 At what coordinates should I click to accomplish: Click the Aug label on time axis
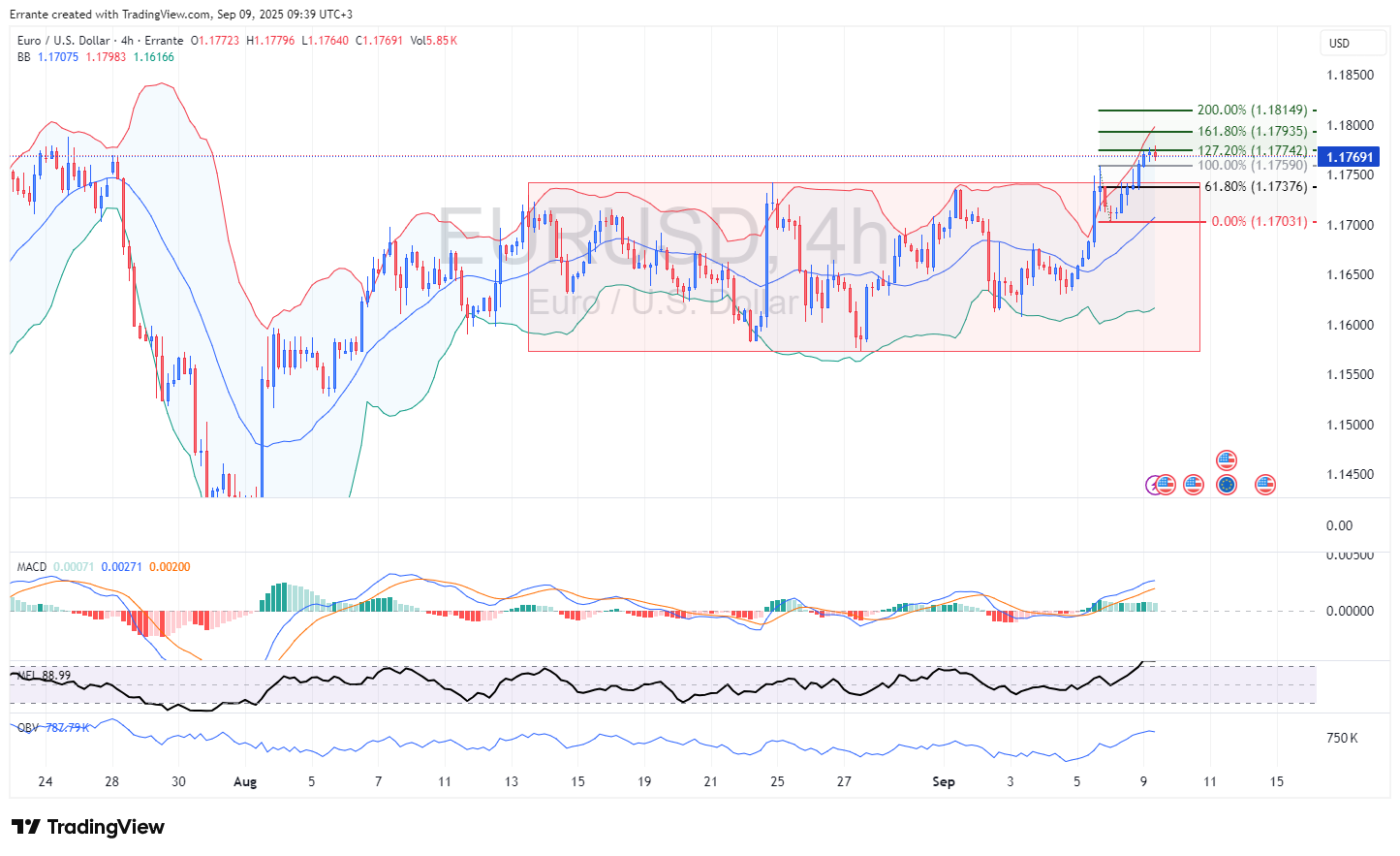point(245,782)
